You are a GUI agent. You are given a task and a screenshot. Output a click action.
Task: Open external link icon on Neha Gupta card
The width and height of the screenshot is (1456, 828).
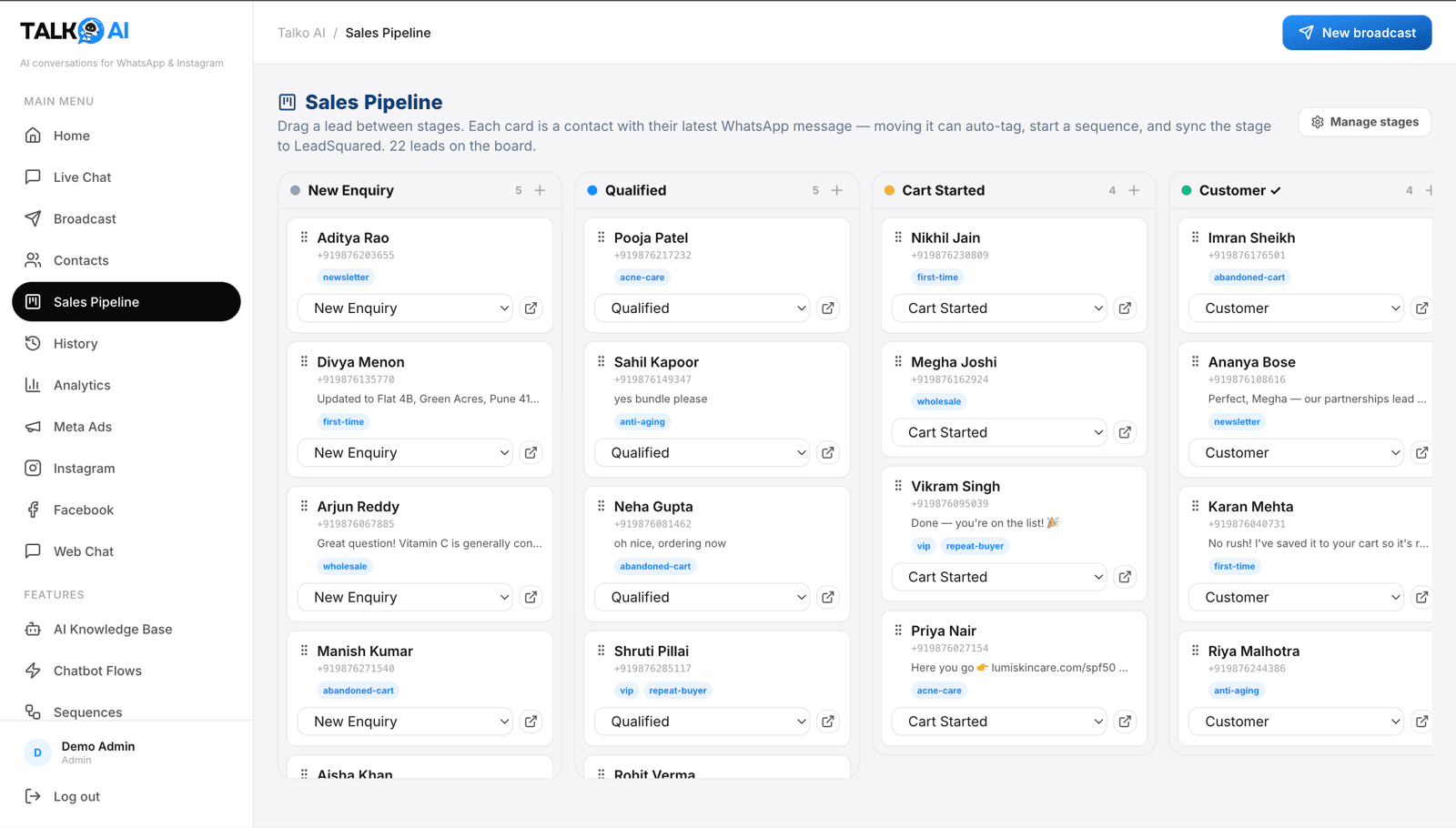828,597
